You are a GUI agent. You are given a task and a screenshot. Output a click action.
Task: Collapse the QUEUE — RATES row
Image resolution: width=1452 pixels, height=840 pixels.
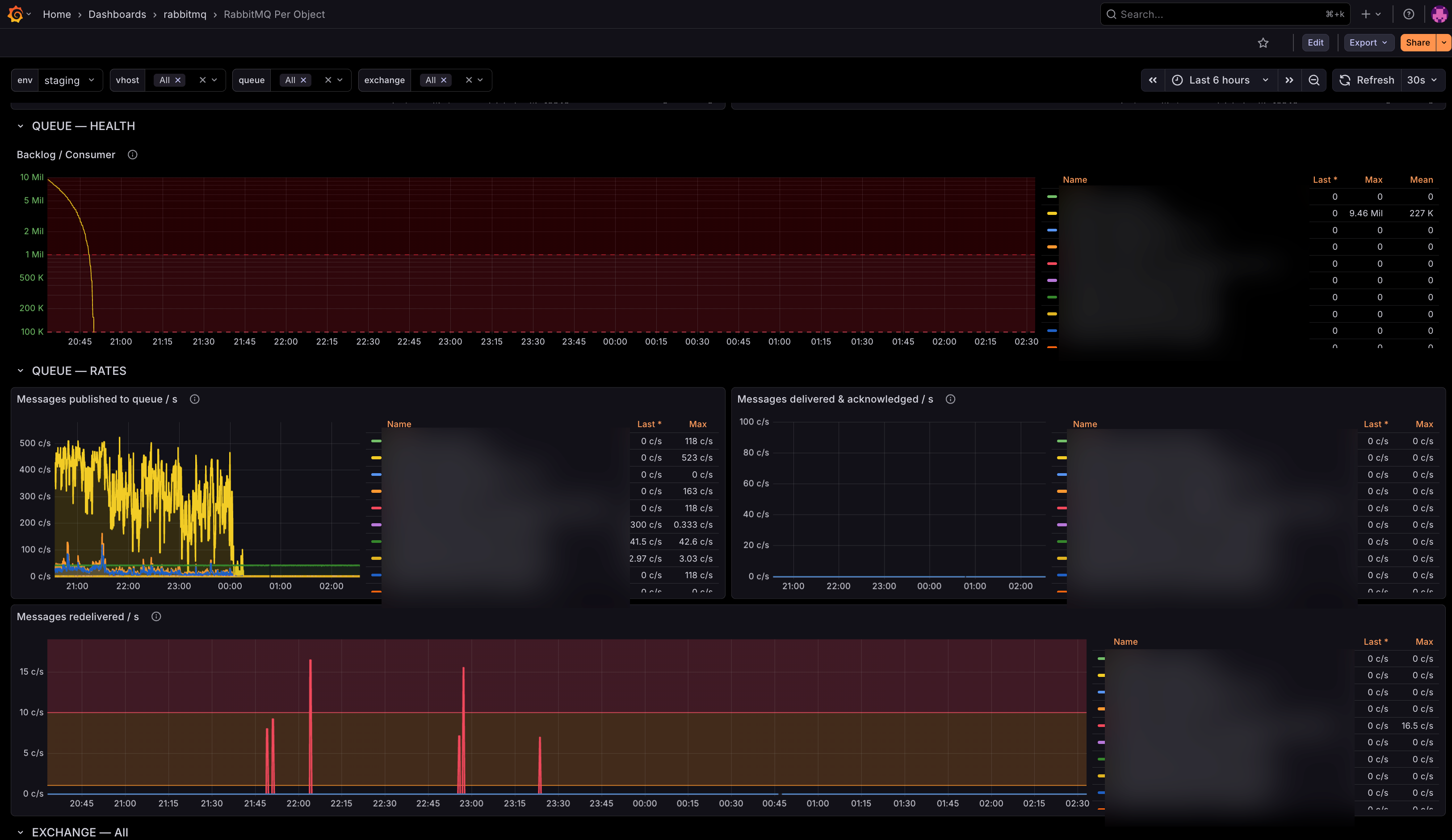(x=20, y=371)
